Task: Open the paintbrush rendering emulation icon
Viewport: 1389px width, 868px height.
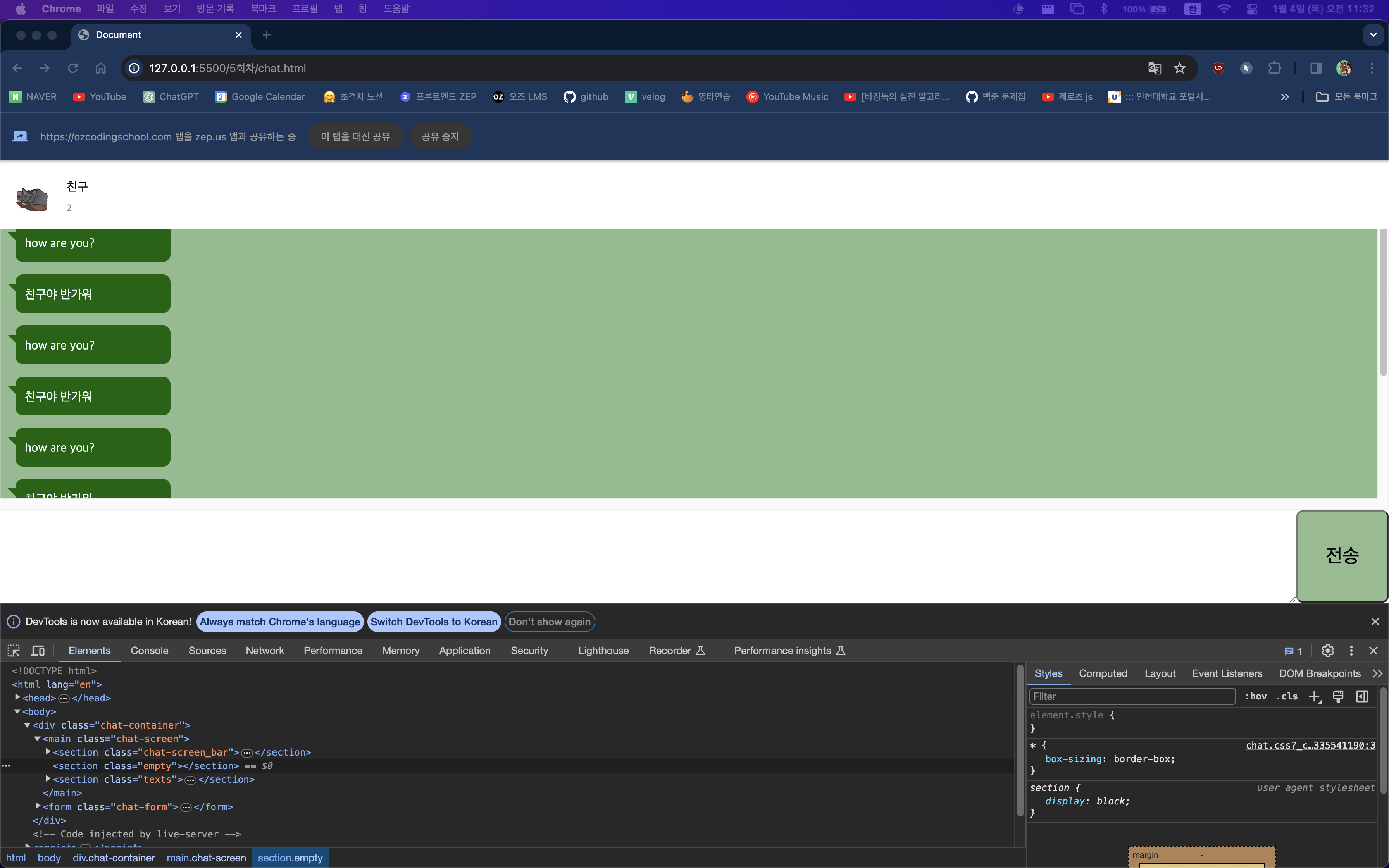Action: [x=1338, y=696]
